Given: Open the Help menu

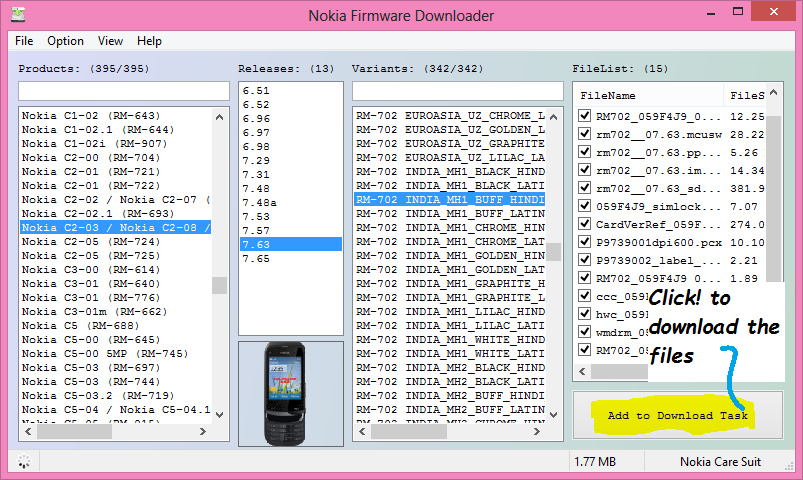Looking at the screenshot, I should tap(149, 41).
